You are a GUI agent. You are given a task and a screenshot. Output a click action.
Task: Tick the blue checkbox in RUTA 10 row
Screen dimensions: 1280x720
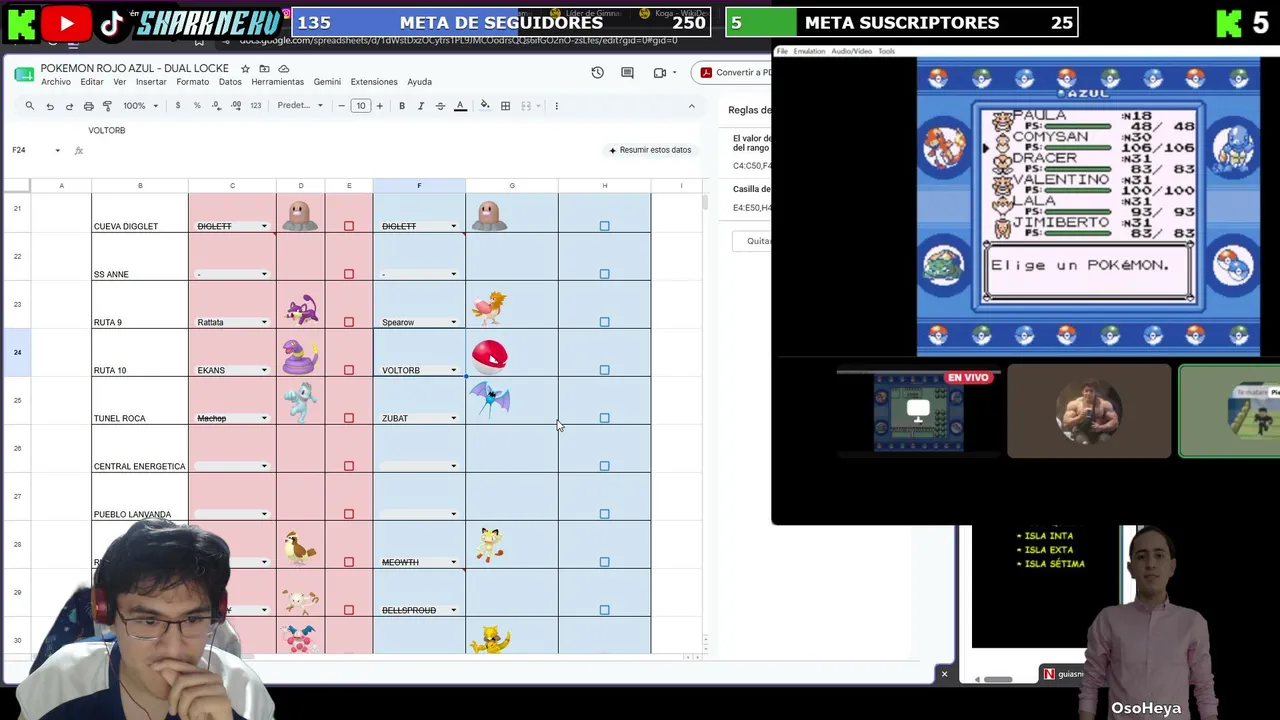[604, 370]
